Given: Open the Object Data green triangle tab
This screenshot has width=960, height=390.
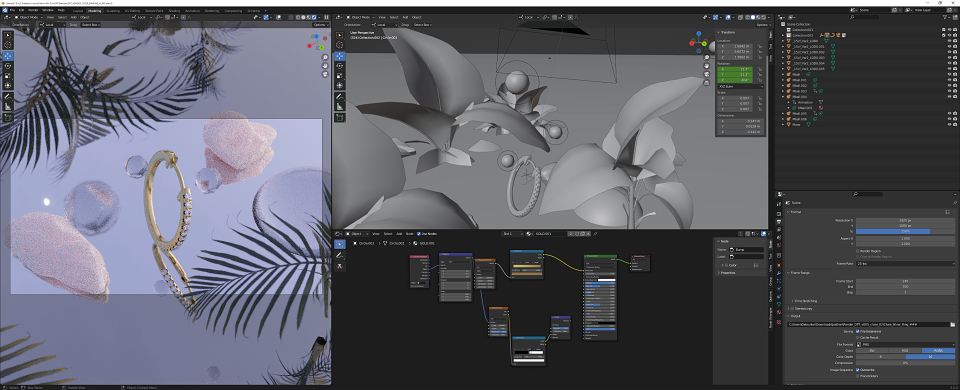Looking at the screenshot, I should pyautogui.click(x=779, y=304).
